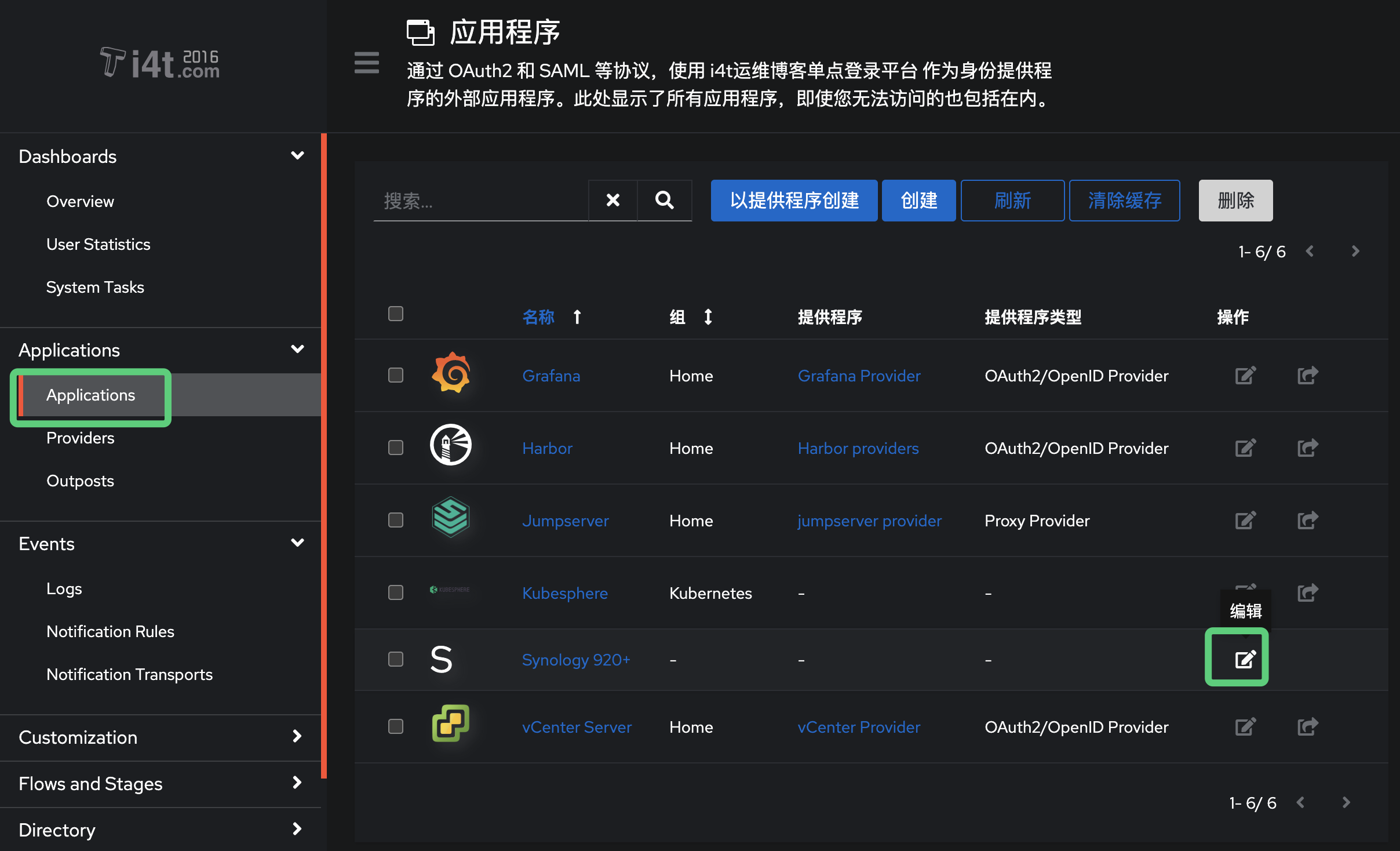Go to Notification Rules
Viewport: 1400px width, 851px height.
coord(111,631)
